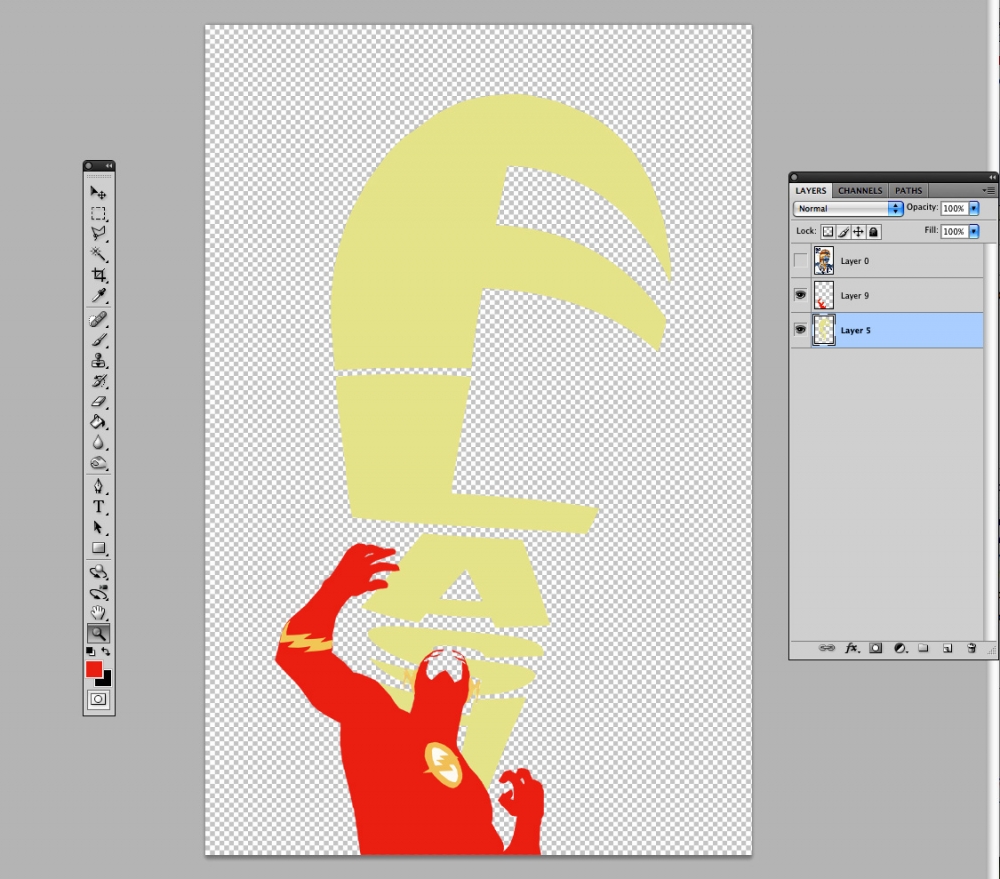
Task: Select the Polygonal Lasso tool
Action: tap(98, 234)
